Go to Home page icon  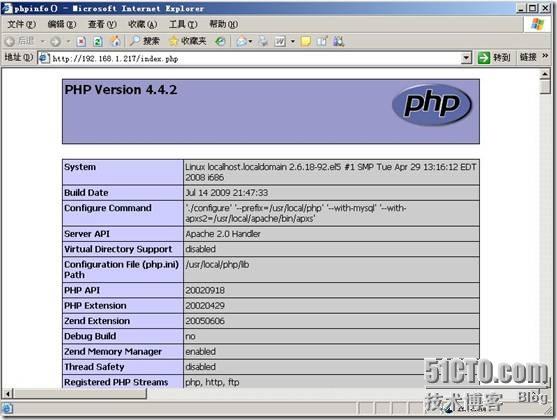click(x=115, y=41)
